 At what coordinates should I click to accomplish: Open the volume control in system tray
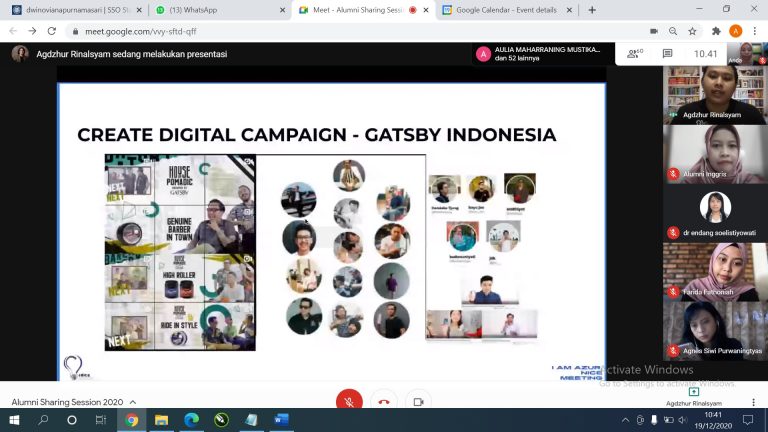coord(683,420)
